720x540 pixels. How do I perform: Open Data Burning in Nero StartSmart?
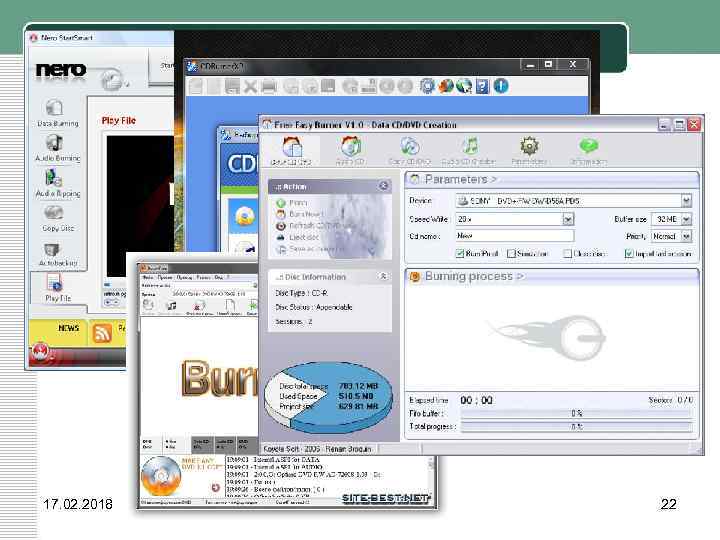(57, 113)
